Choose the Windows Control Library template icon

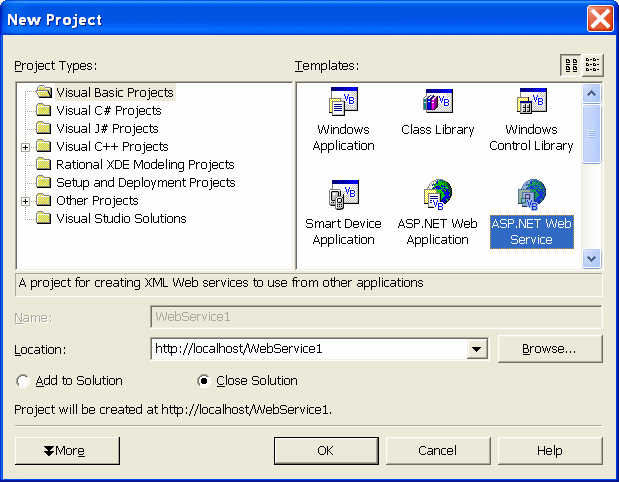[x=531, y=101]
